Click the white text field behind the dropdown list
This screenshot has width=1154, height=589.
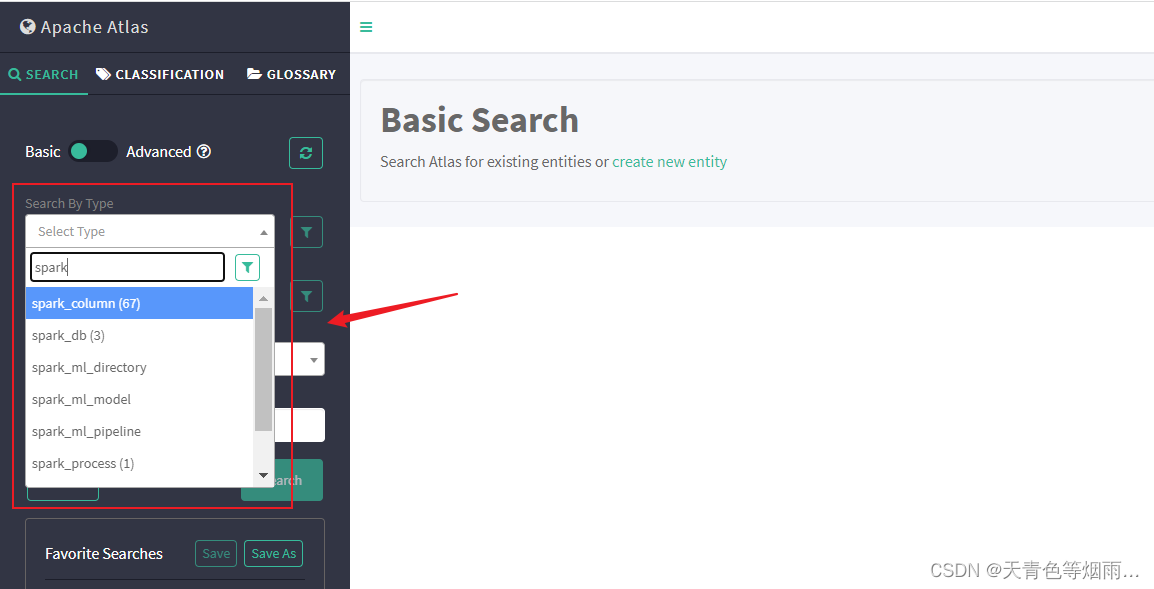click(300, 426)
